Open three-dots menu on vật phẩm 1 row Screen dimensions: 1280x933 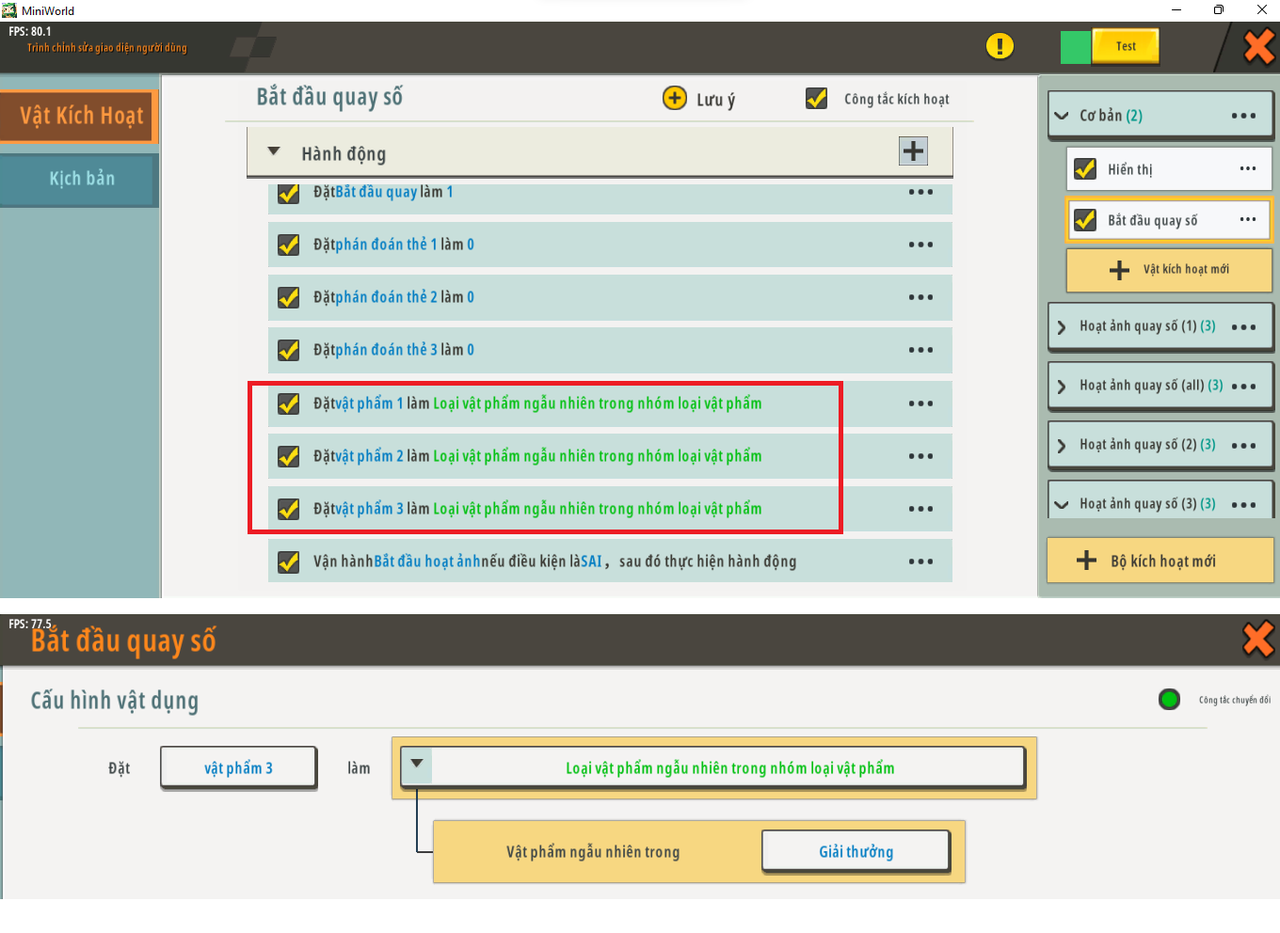(x=920, y=403)
